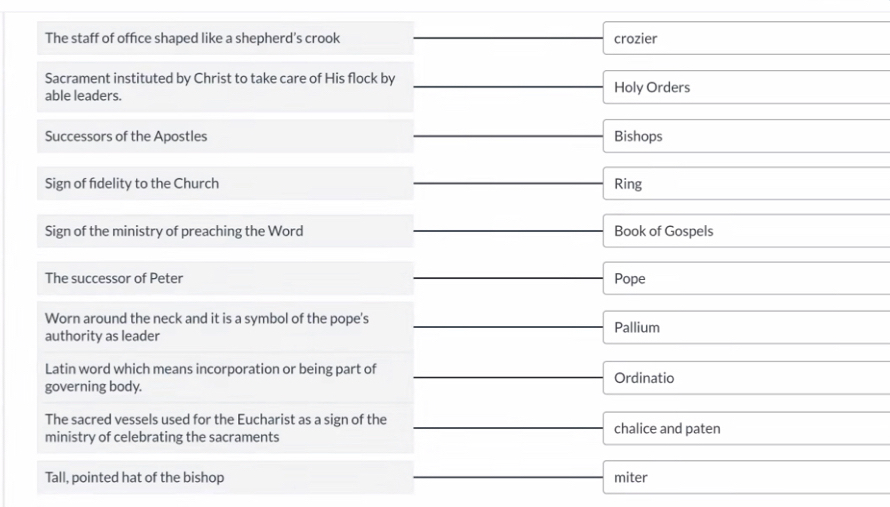Select the shepherd's crook staff prompt
The height and width of the screenshot is (507, 890).
225,38
